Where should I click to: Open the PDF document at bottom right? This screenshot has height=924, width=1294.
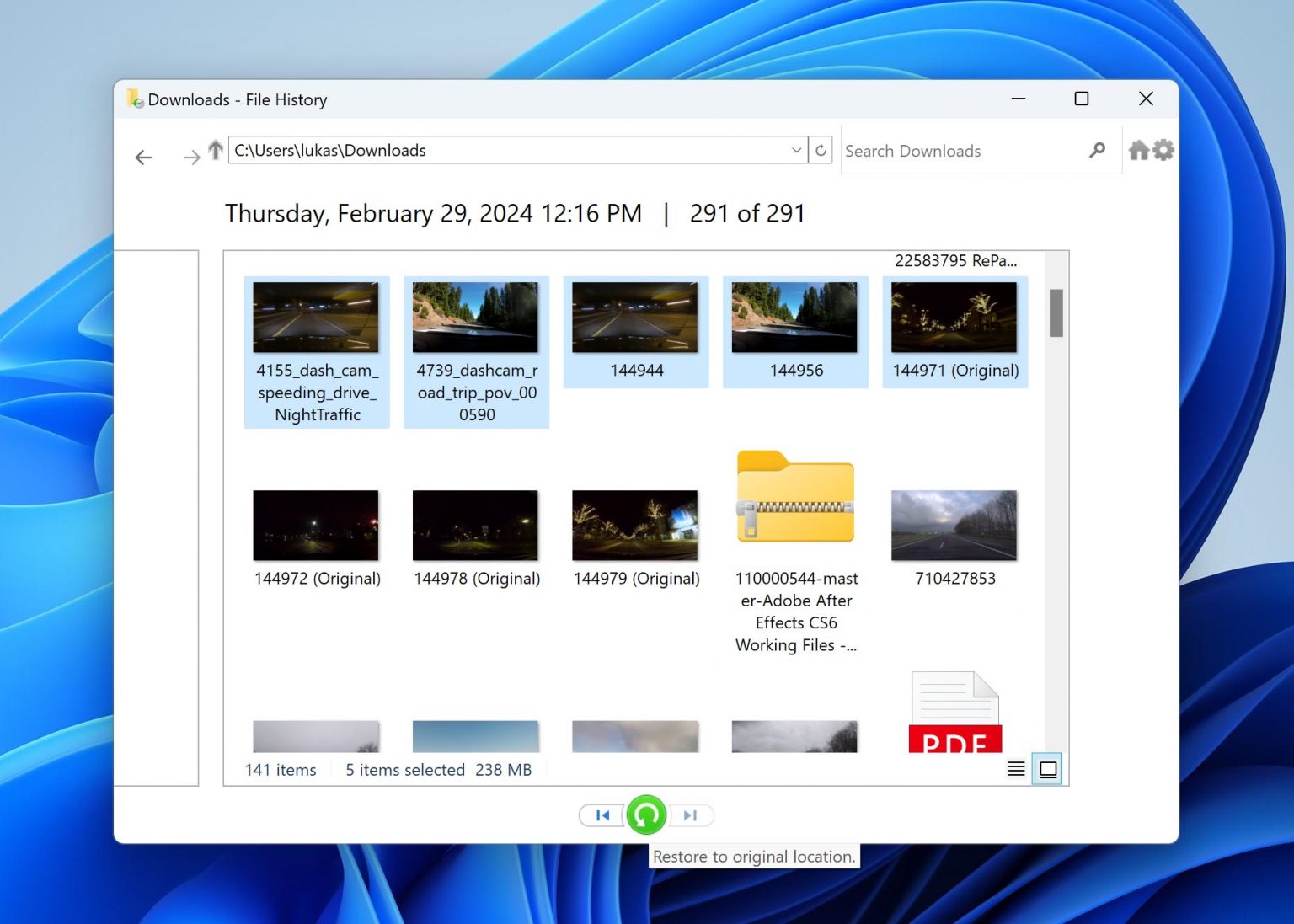pyautogui.click(x=954, y=712)
